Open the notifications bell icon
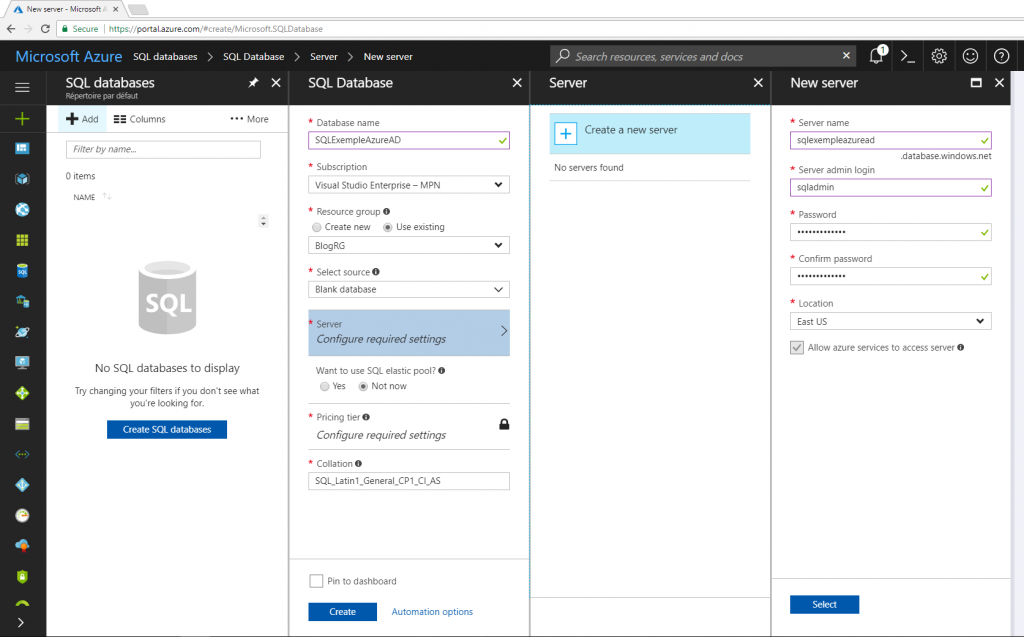Viewport: 1024px width, 637px height. (876, 56)
